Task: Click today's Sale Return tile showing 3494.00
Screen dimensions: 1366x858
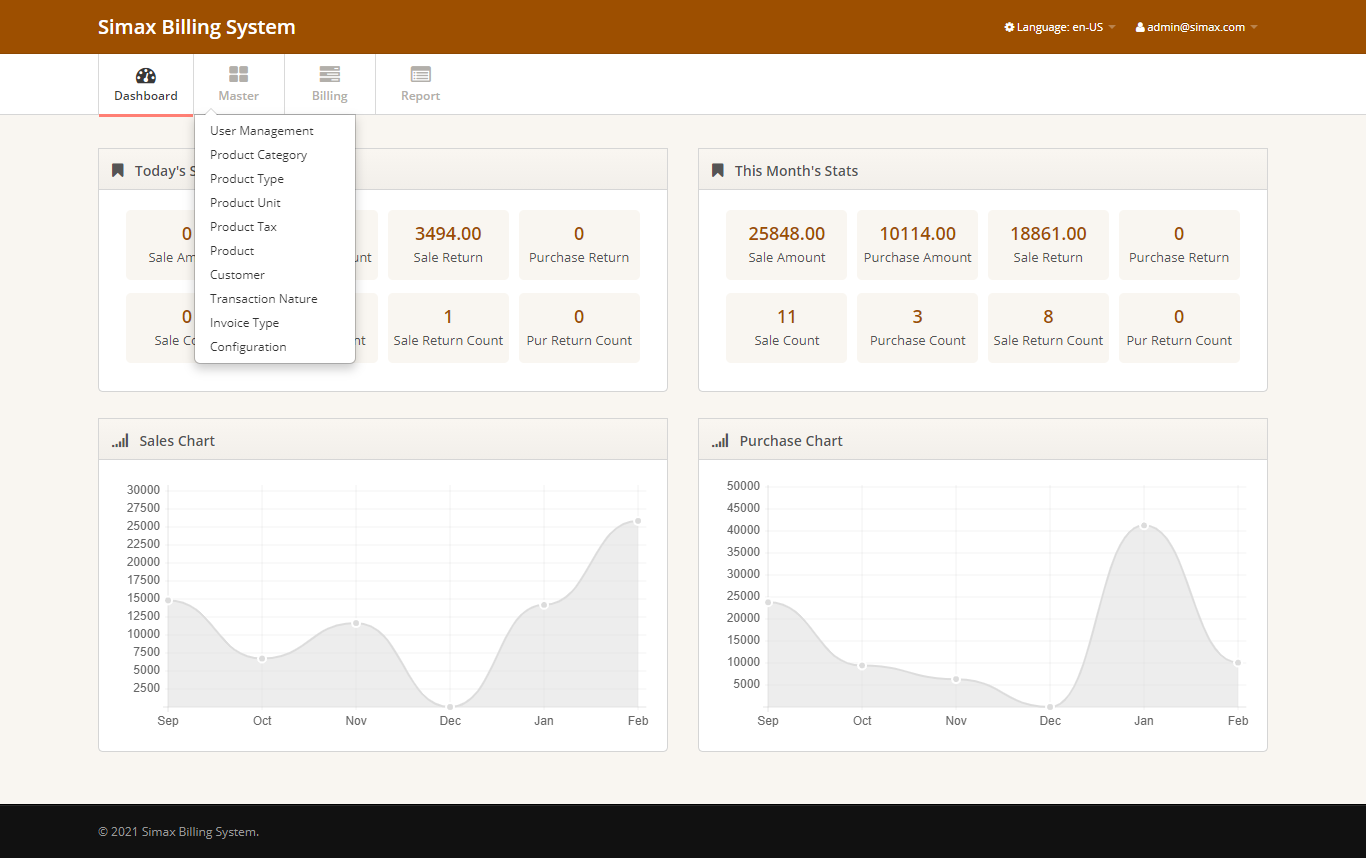Action: click(448, 245)
